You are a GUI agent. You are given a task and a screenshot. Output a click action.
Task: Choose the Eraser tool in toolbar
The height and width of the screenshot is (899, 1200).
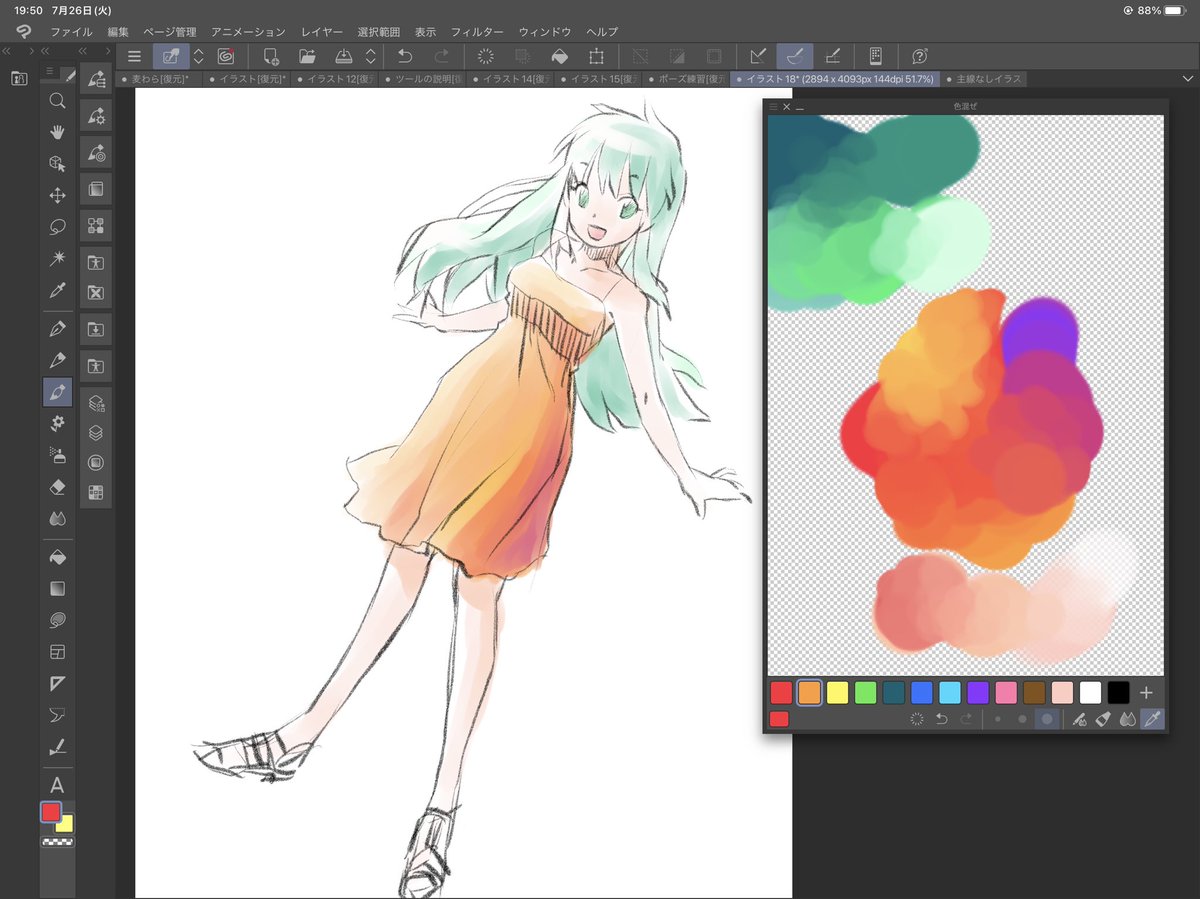(58, 486)
